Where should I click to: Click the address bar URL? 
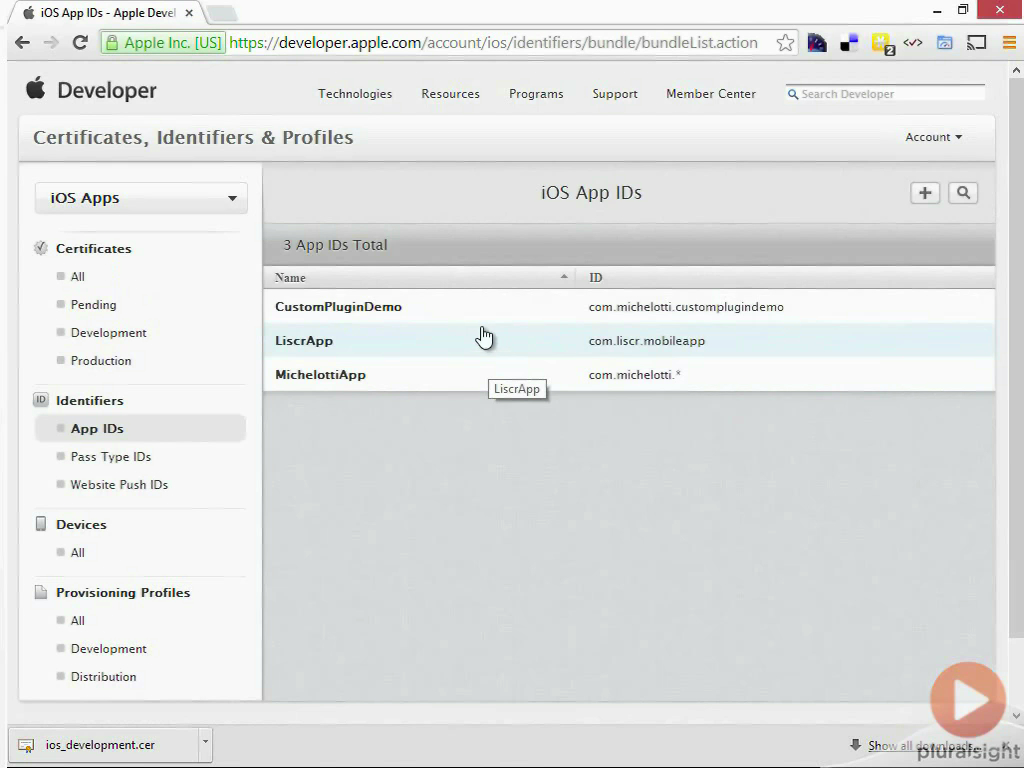click(494, 43)
